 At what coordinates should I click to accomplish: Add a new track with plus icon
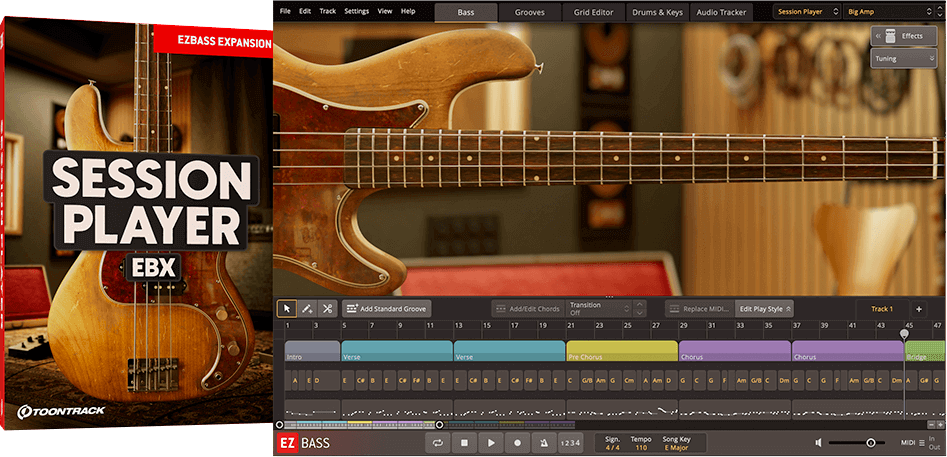click(x=919, y=309)
